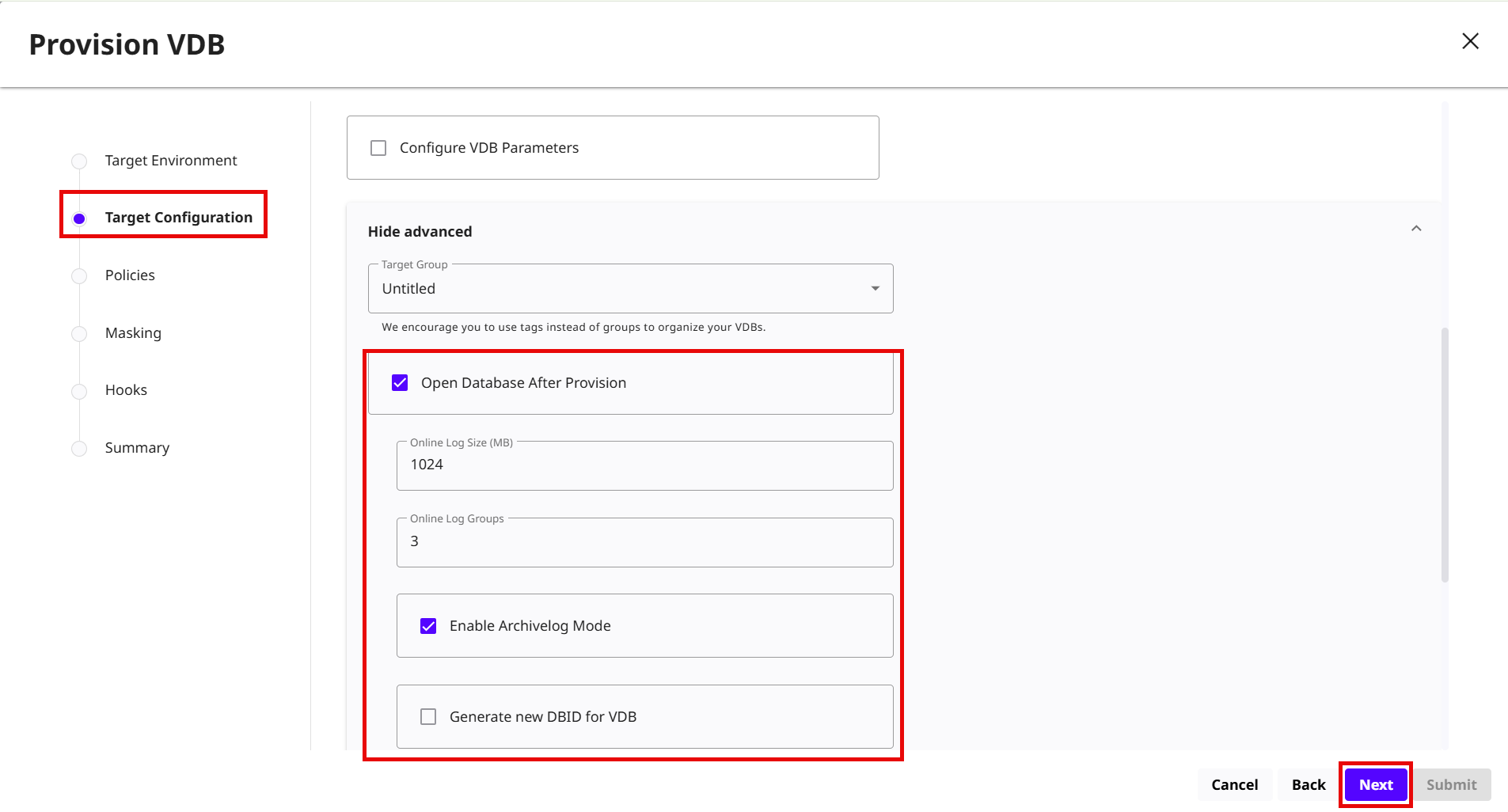Screen dimensions: 1508x812
Task: Collapse the Hide advanced section chevron
Action: (1416, 229)
